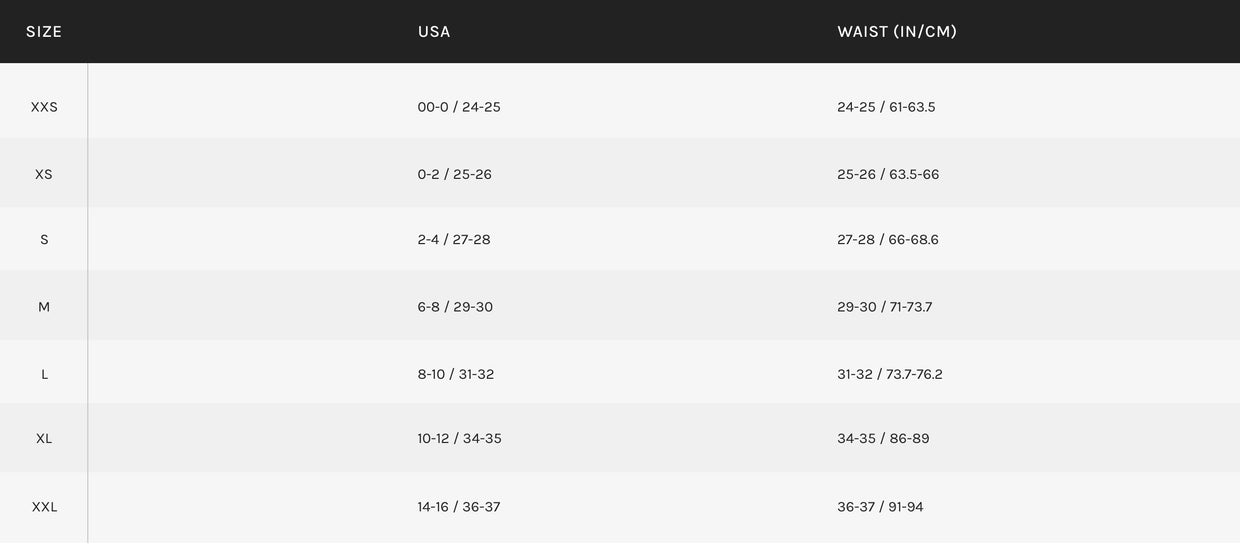
Task: Click the XL size label
Action: pyautogui.click(x=44, y=439)
